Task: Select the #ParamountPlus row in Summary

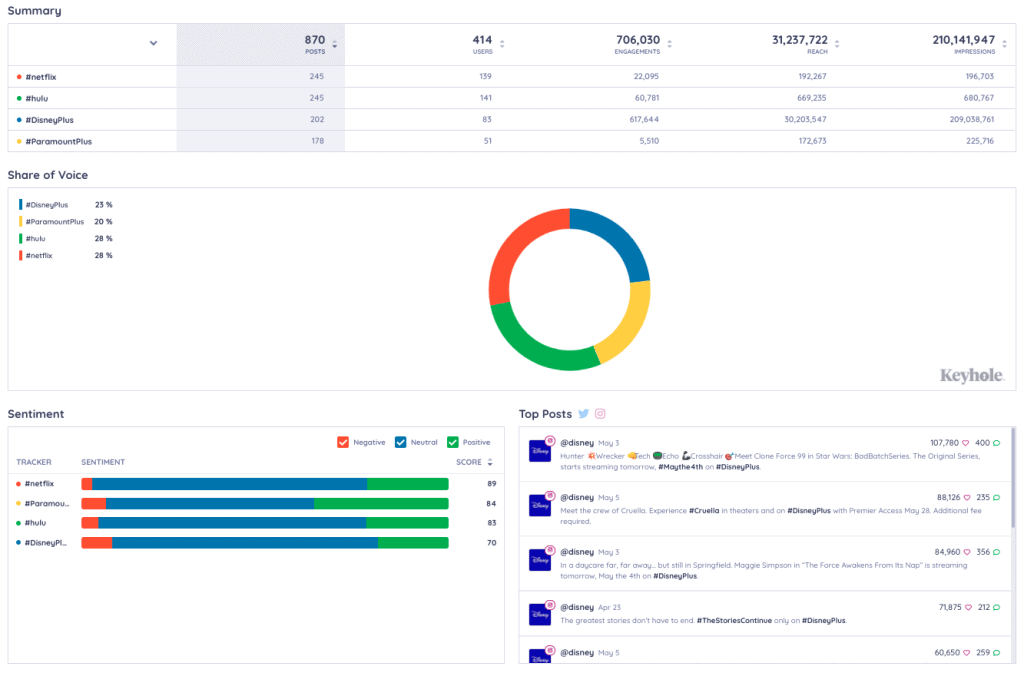Action: pyautogui.click(x=512, y=141)
